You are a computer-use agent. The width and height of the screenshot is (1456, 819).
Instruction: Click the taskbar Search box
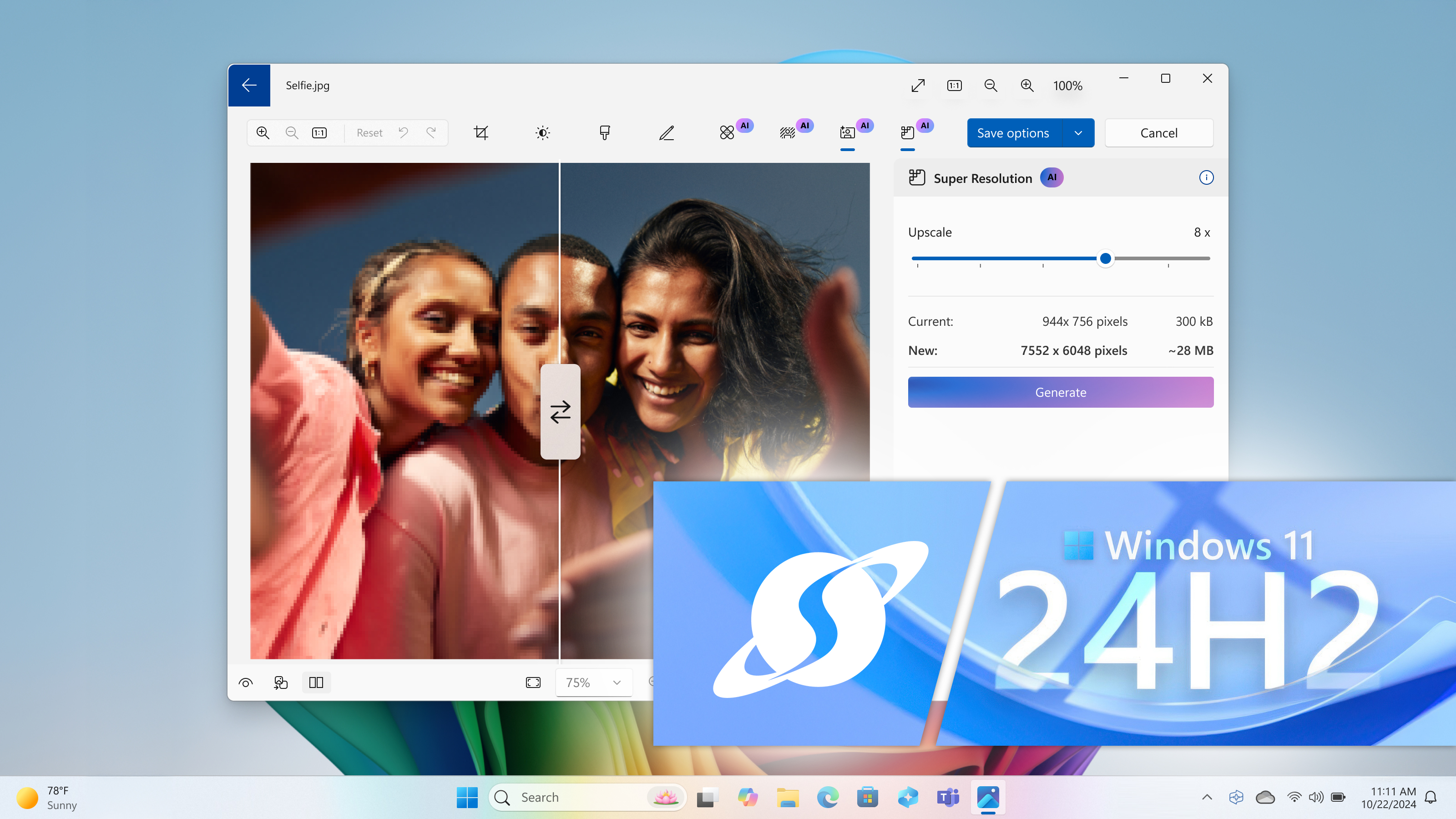587,798
